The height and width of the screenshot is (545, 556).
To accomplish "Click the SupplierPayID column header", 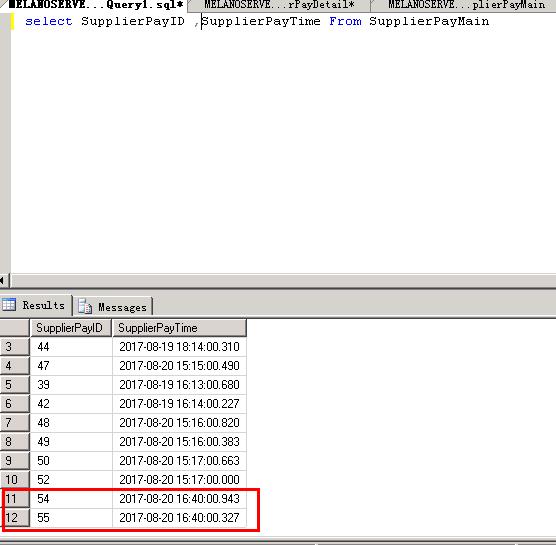I will (71, 328).
